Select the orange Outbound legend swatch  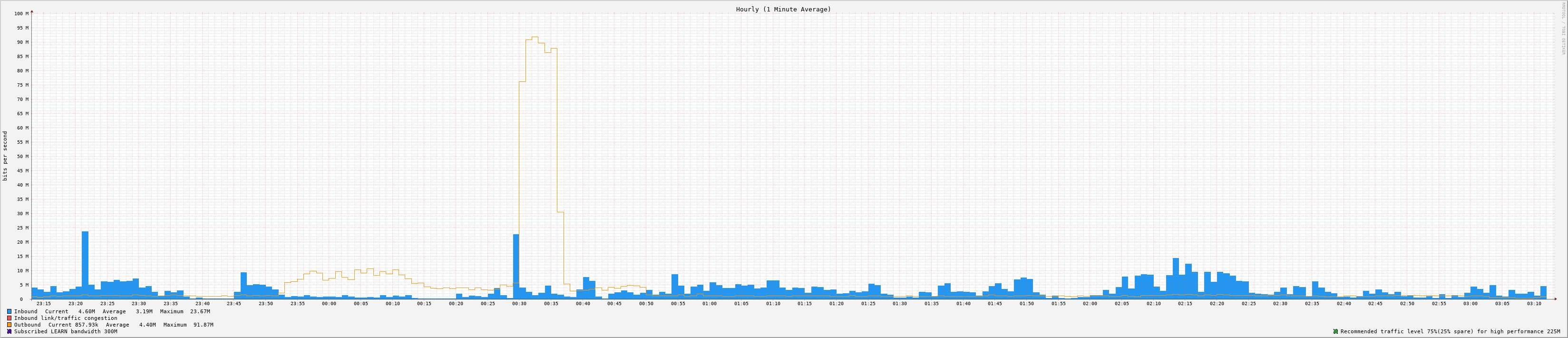[x=9, y=325]
